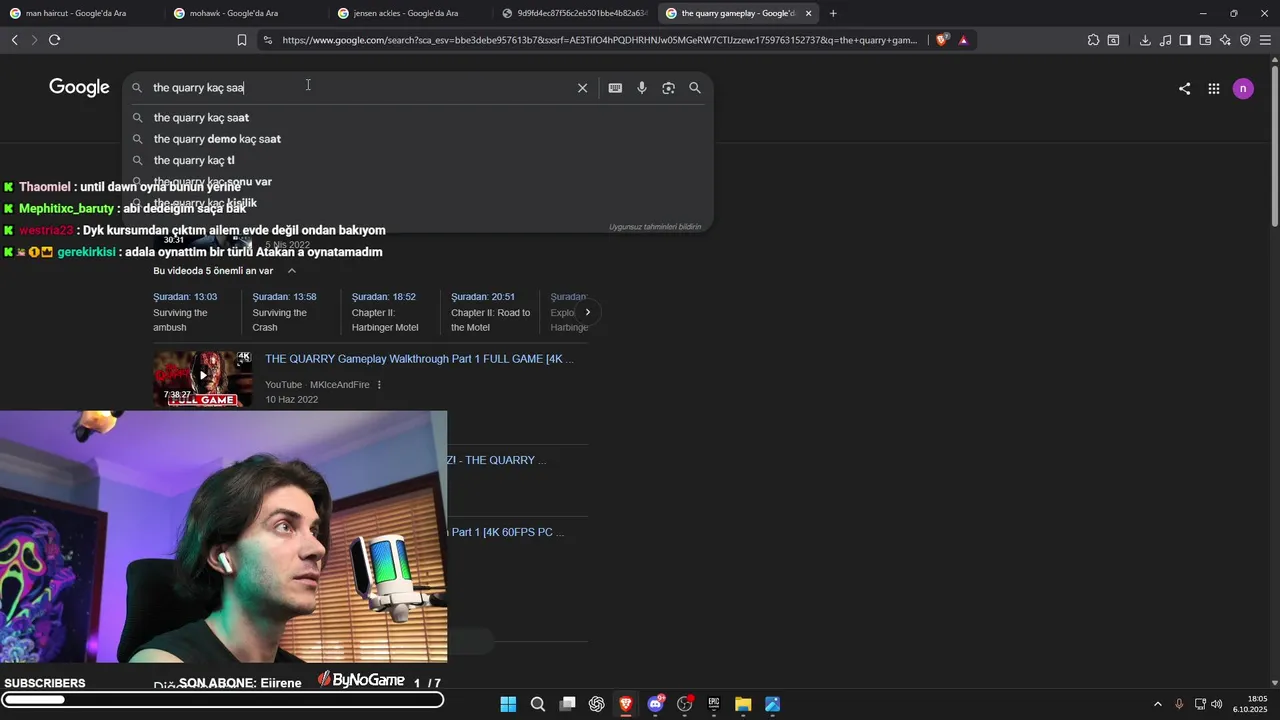Open Brave Rewards triangle icon
The height and width of the screenshot is (720, 1280).
[963, 40]
